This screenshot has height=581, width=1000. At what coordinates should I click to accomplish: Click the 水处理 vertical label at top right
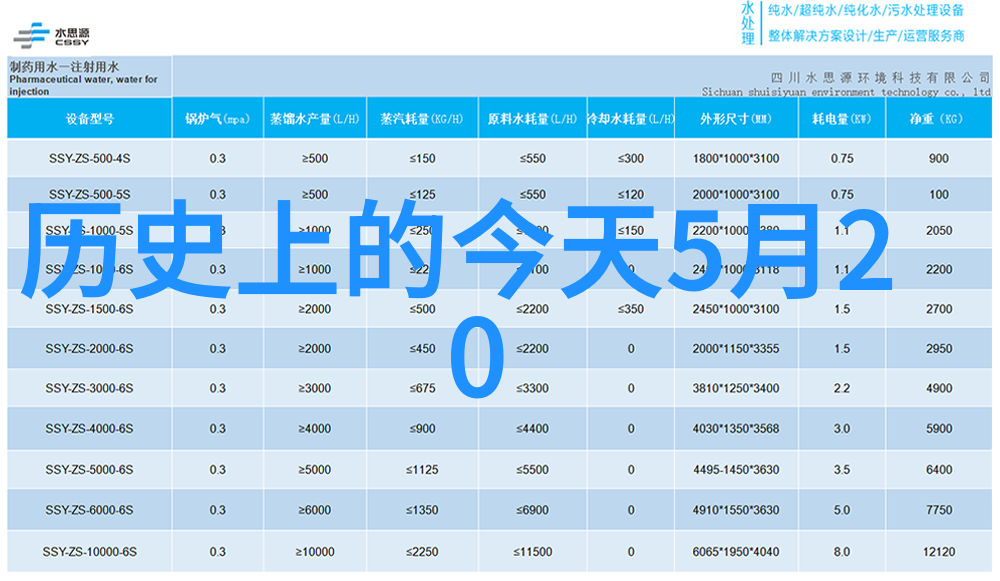pyautogui.click(x=747, y=23)
